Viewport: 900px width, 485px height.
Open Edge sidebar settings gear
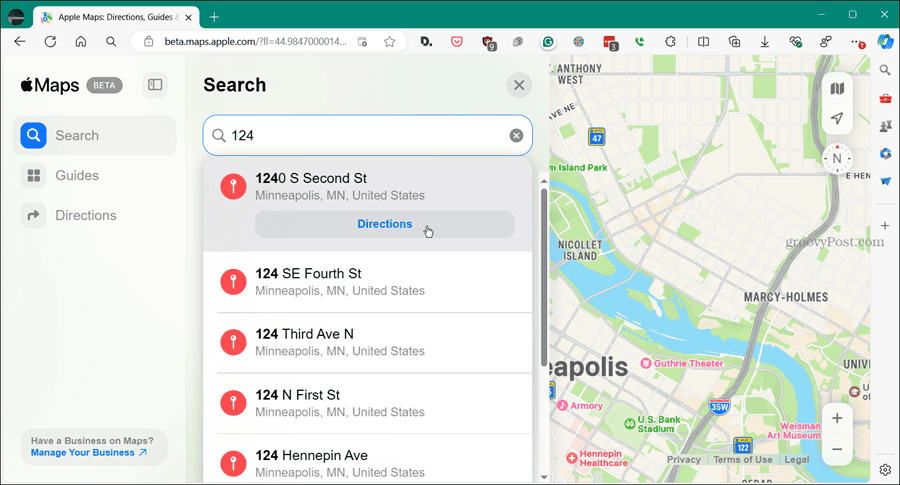885,470
